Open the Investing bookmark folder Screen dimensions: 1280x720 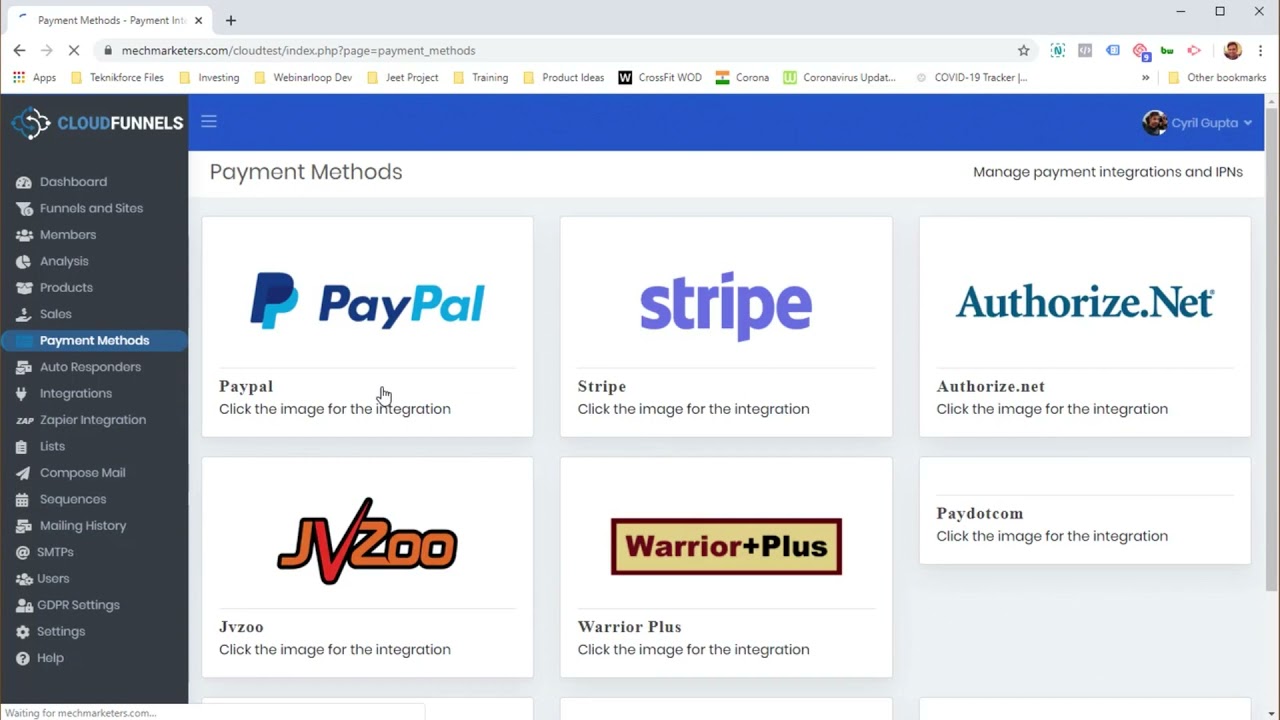pyautogui.click(x=209, y=77)
